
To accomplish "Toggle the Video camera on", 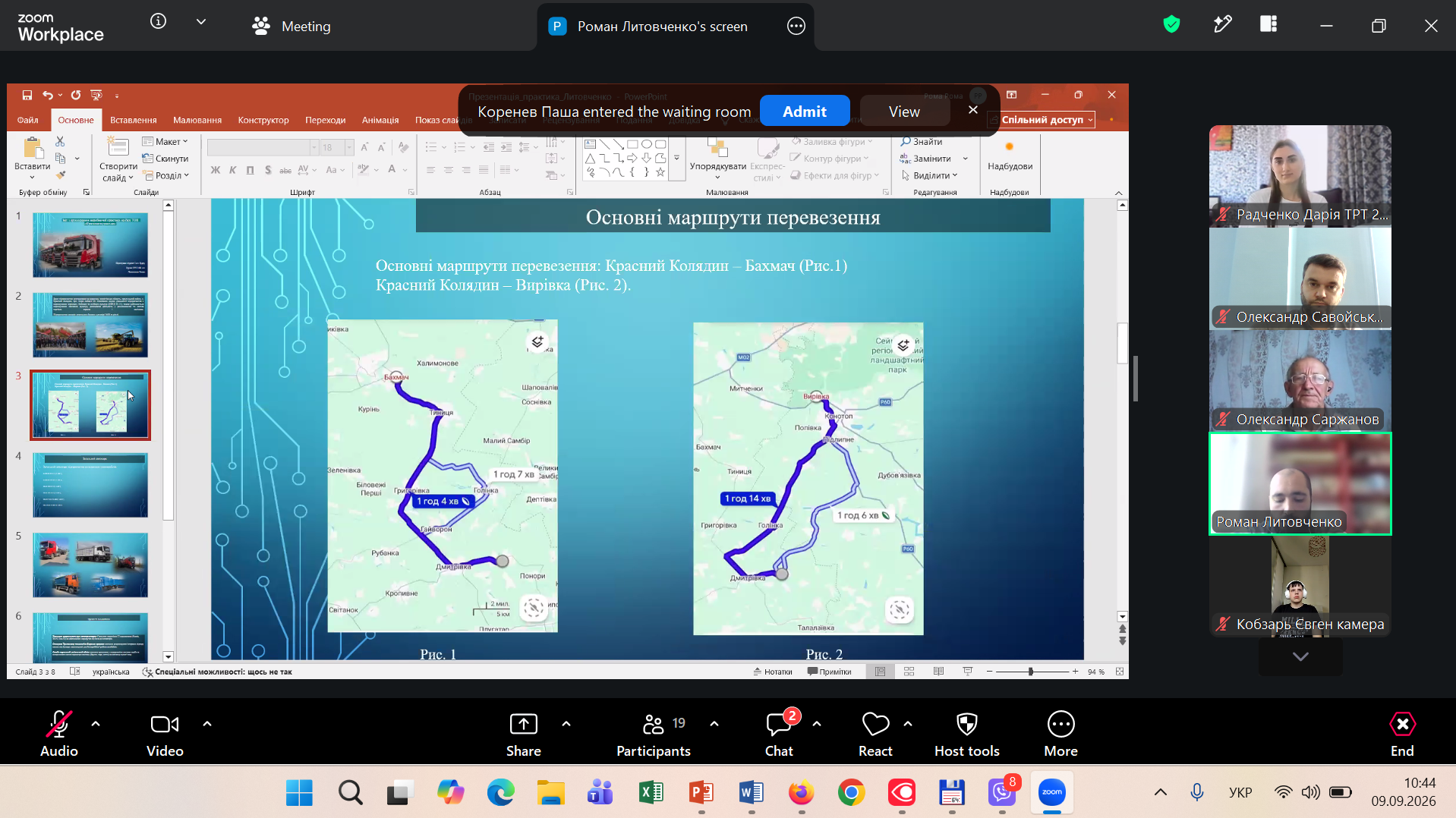I will coord(165,735).
